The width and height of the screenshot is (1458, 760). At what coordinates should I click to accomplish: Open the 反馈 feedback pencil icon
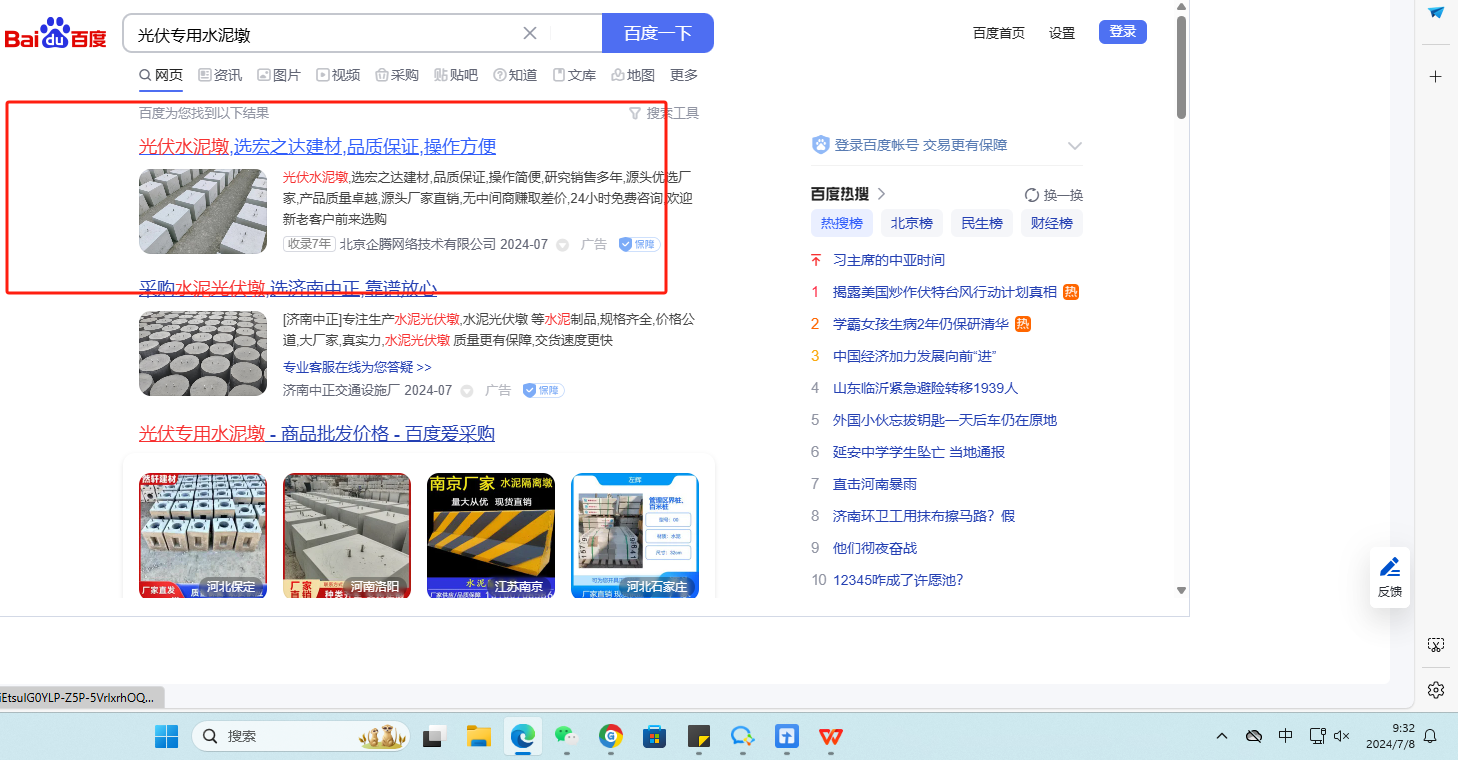[1389, 568]
